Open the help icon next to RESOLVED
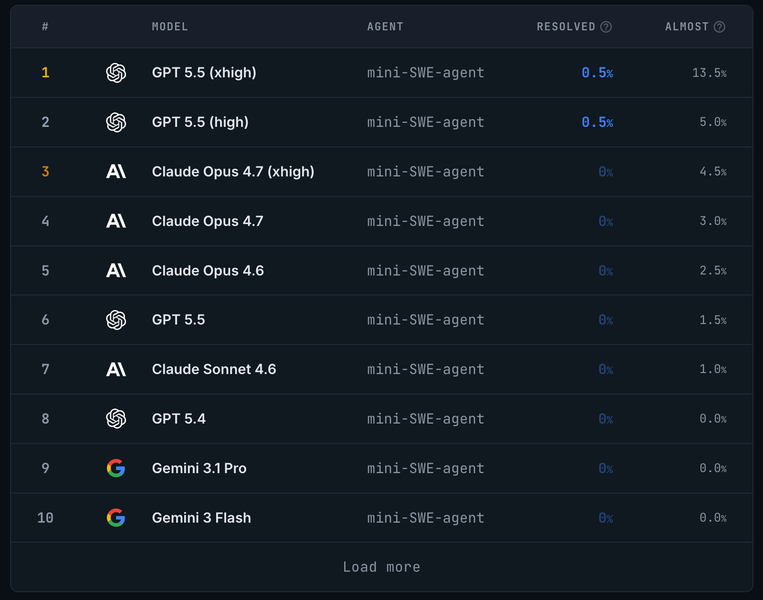763x600 pixels. pyautogui.click(x=606, y=27)
